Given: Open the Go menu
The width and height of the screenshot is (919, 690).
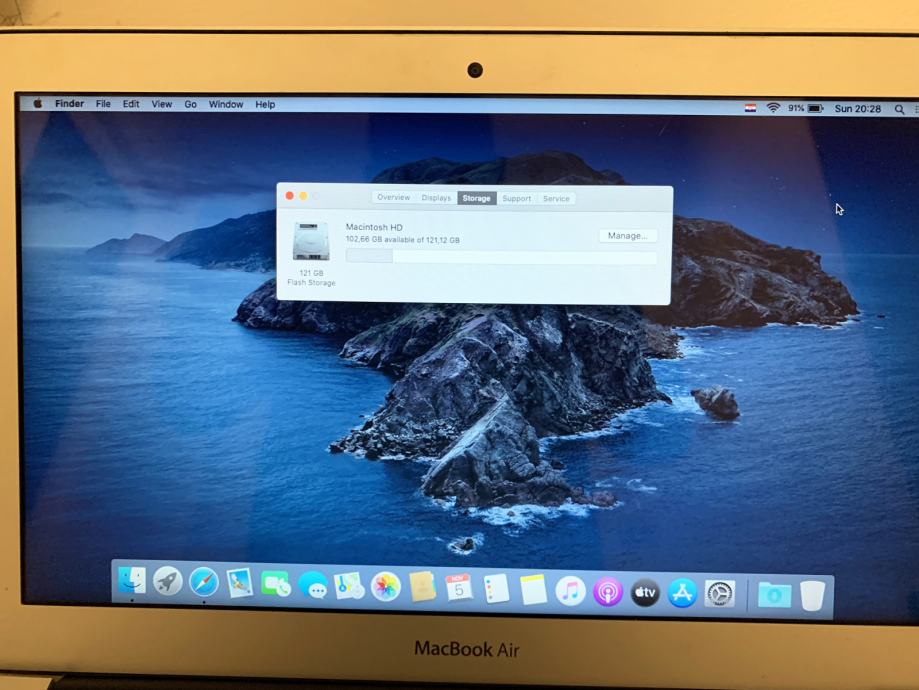Looking at the screenshot, I should click(190, 104).
